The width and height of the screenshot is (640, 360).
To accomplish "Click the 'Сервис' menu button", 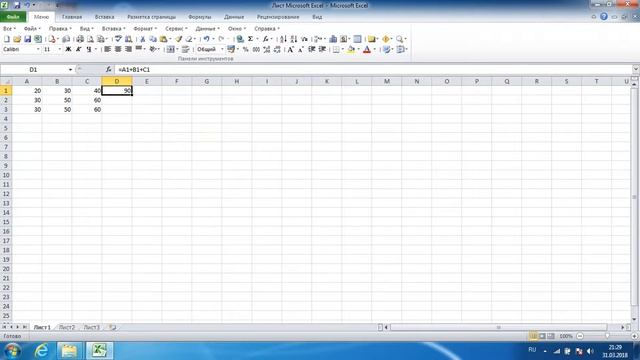I will (x=176, y=29).
